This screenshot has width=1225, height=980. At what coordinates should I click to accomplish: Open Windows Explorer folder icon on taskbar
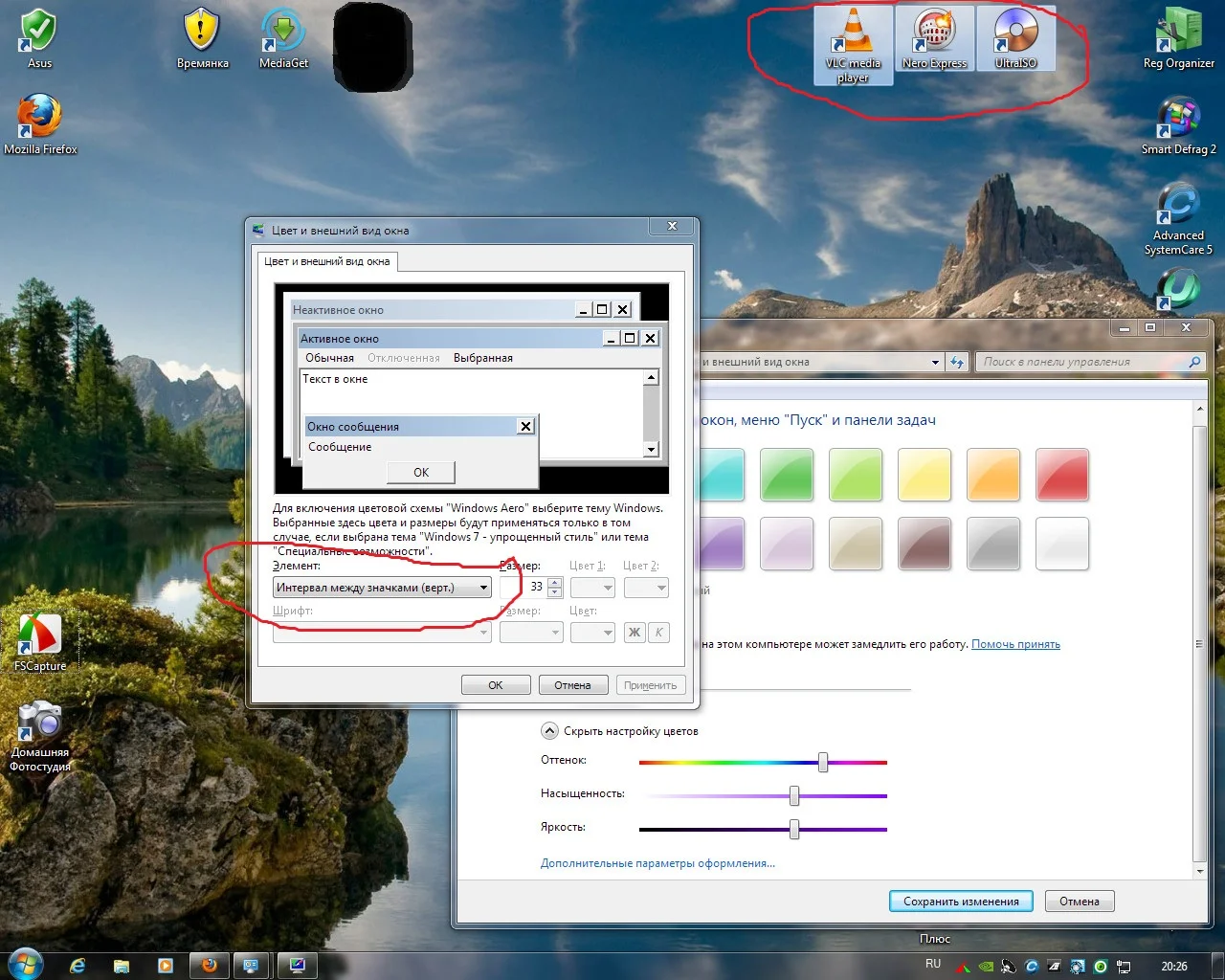[x=122, y=966]
